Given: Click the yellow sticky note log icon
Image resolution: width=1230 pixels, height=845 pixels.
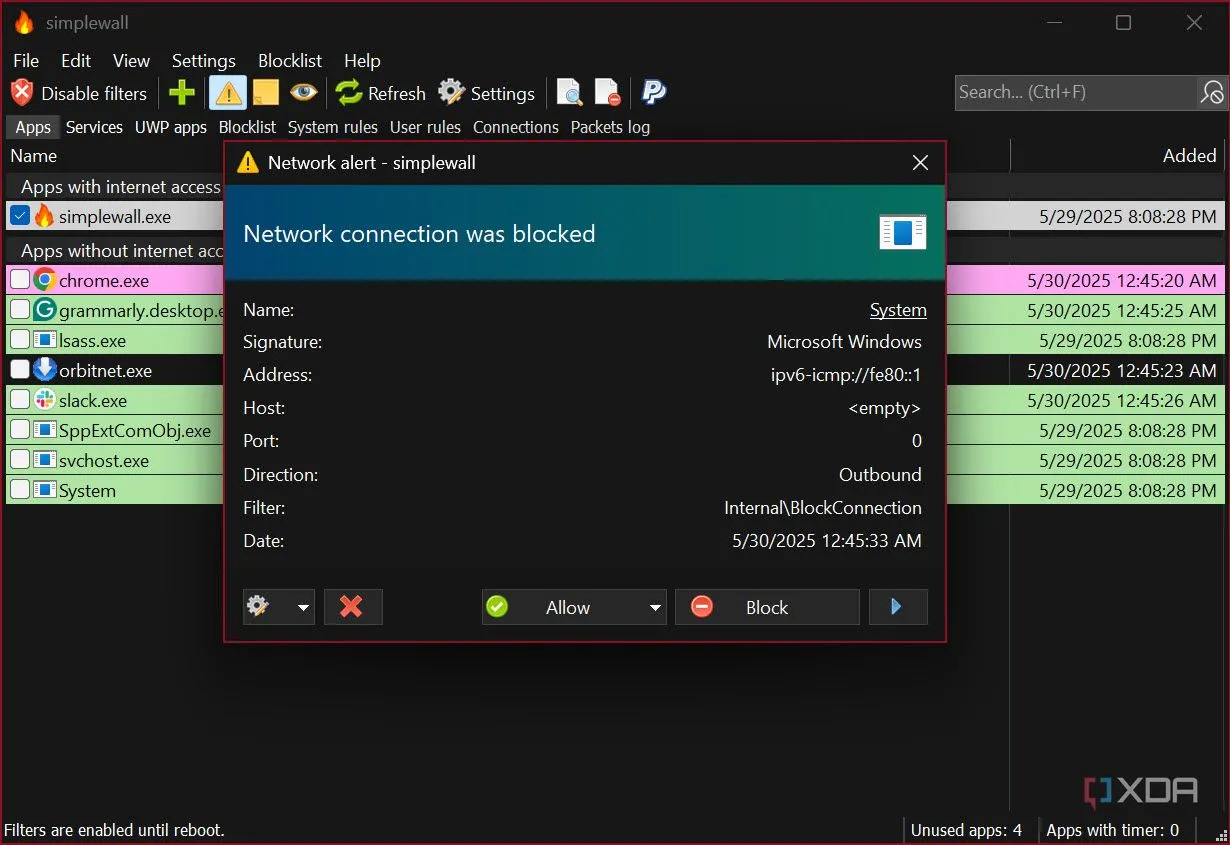Looking at the screenshot, I should tap(265, 93).
